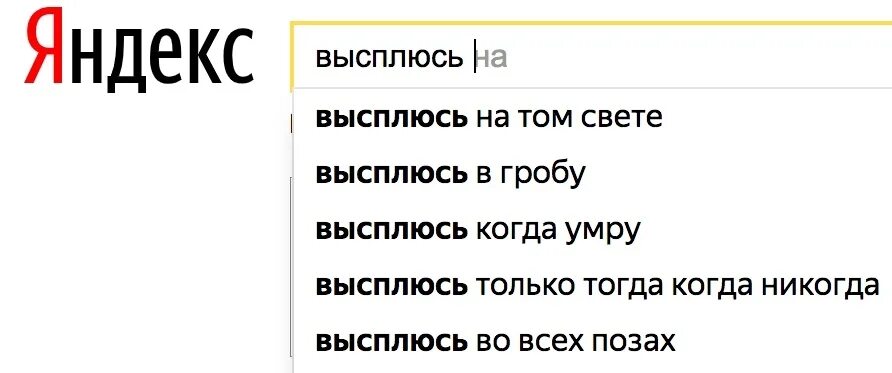This screenshot has width=892, height=373.
Task: Click the words во всех позах
Action: [x=575, y=341]
